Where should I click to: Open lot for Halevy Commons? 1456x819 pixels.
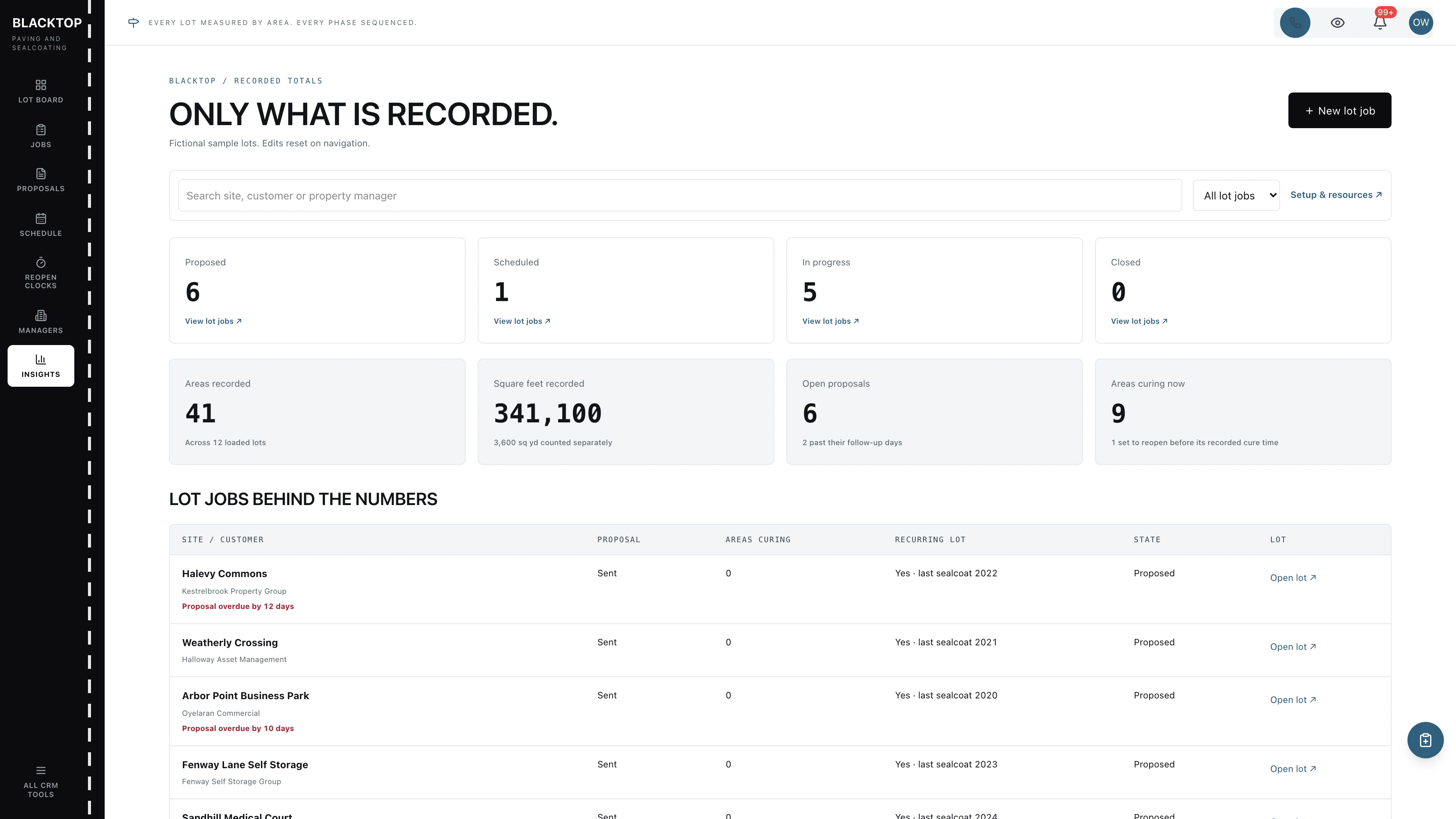[x=1293, y=577]
